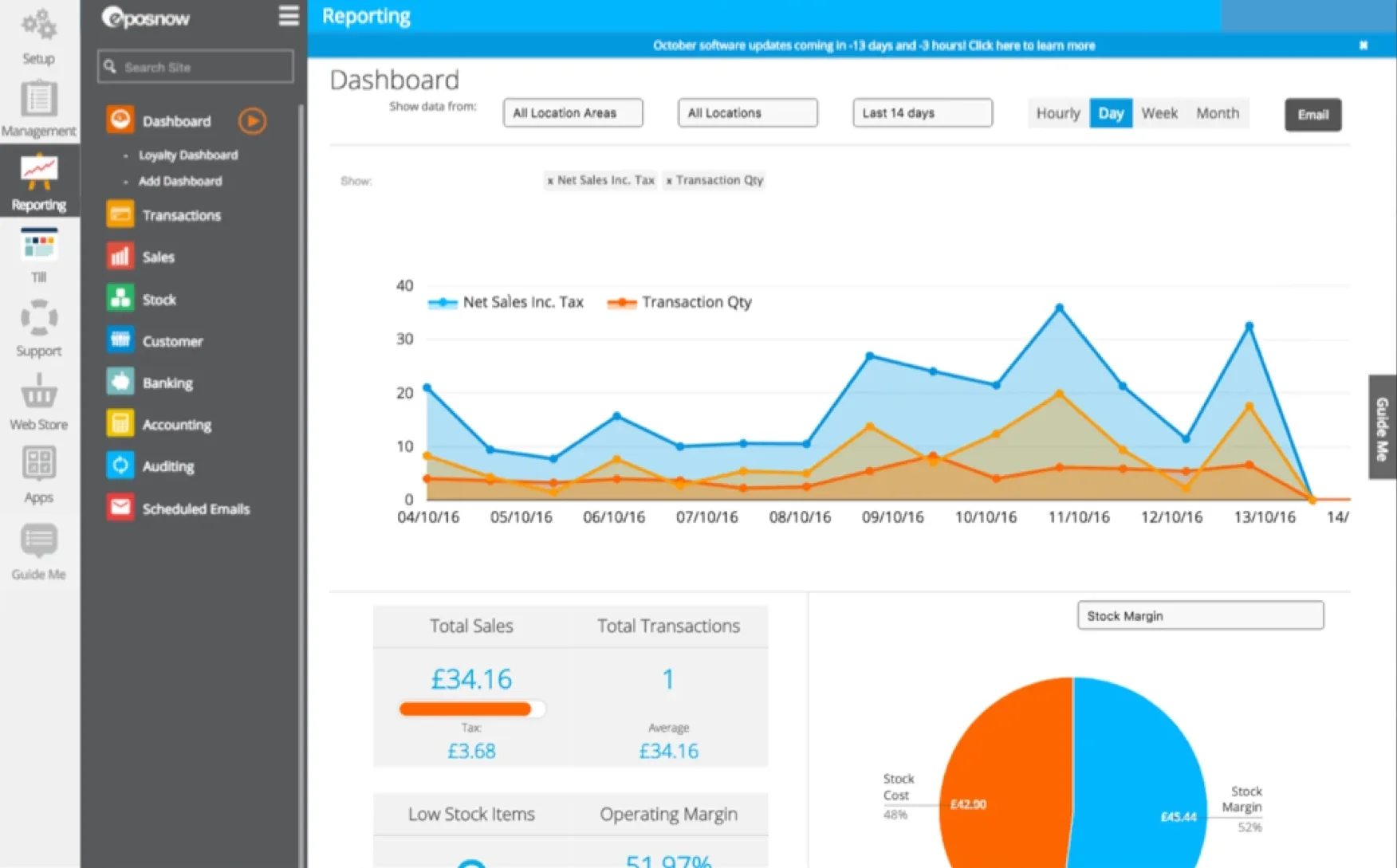Switch to Week view

click(1159, 113)
